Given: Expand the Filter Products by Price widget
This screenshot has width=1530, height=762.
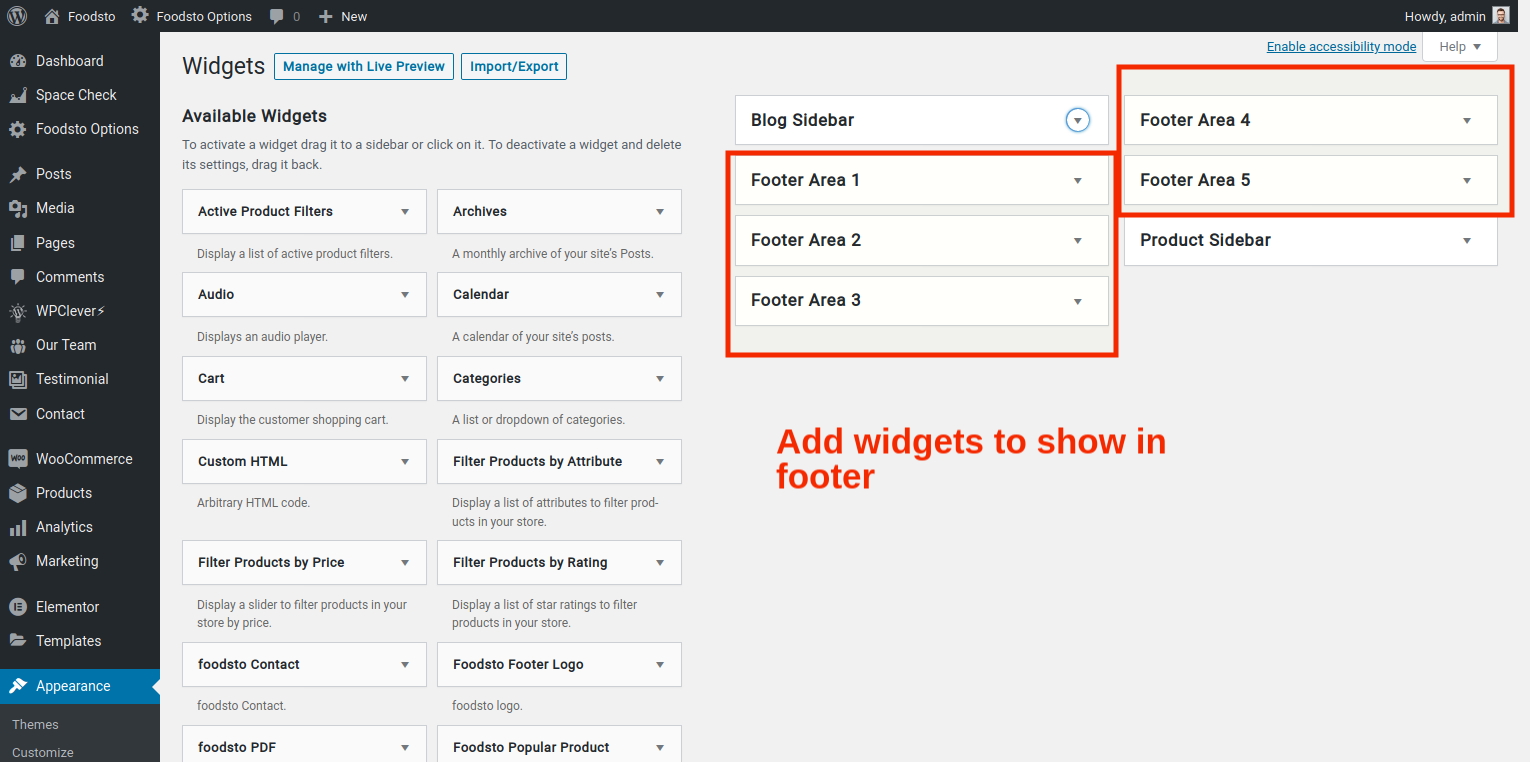Looking at the screenshot, I should (405, 563).
